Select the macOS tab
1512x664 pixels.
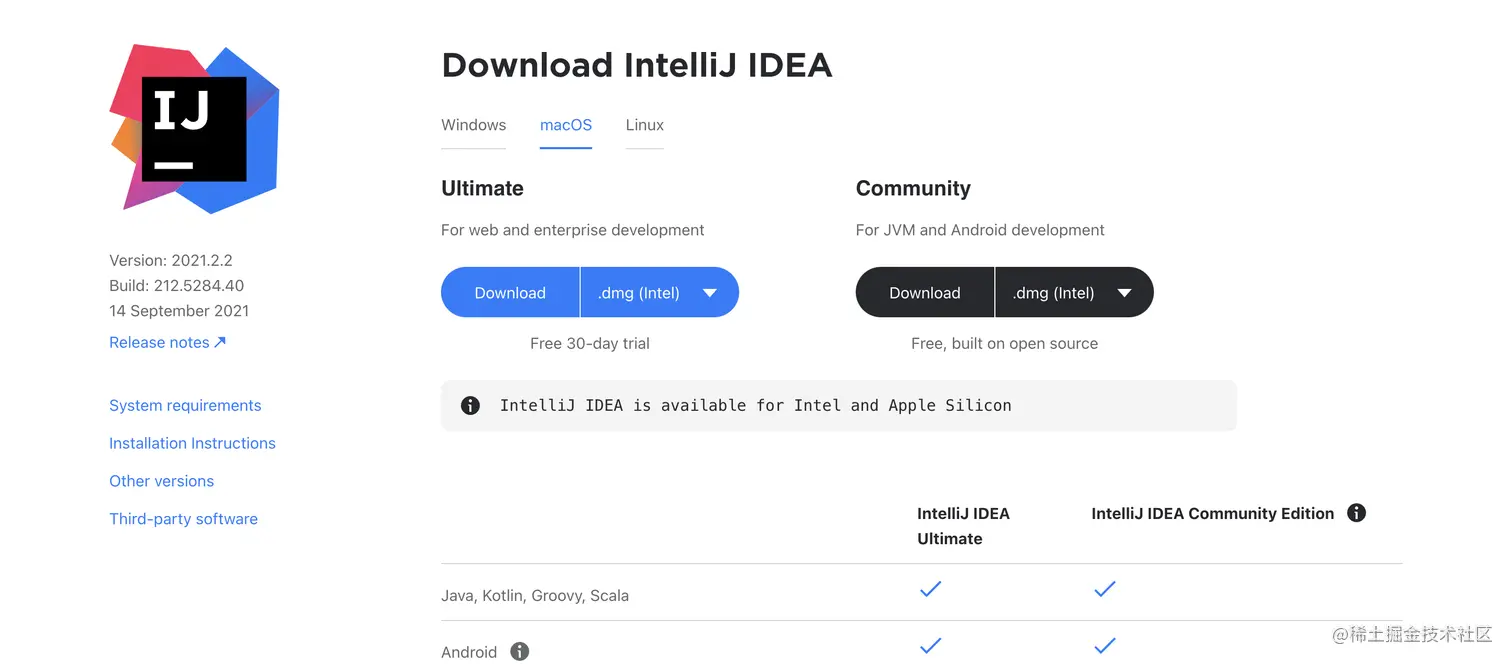point(566,125)
